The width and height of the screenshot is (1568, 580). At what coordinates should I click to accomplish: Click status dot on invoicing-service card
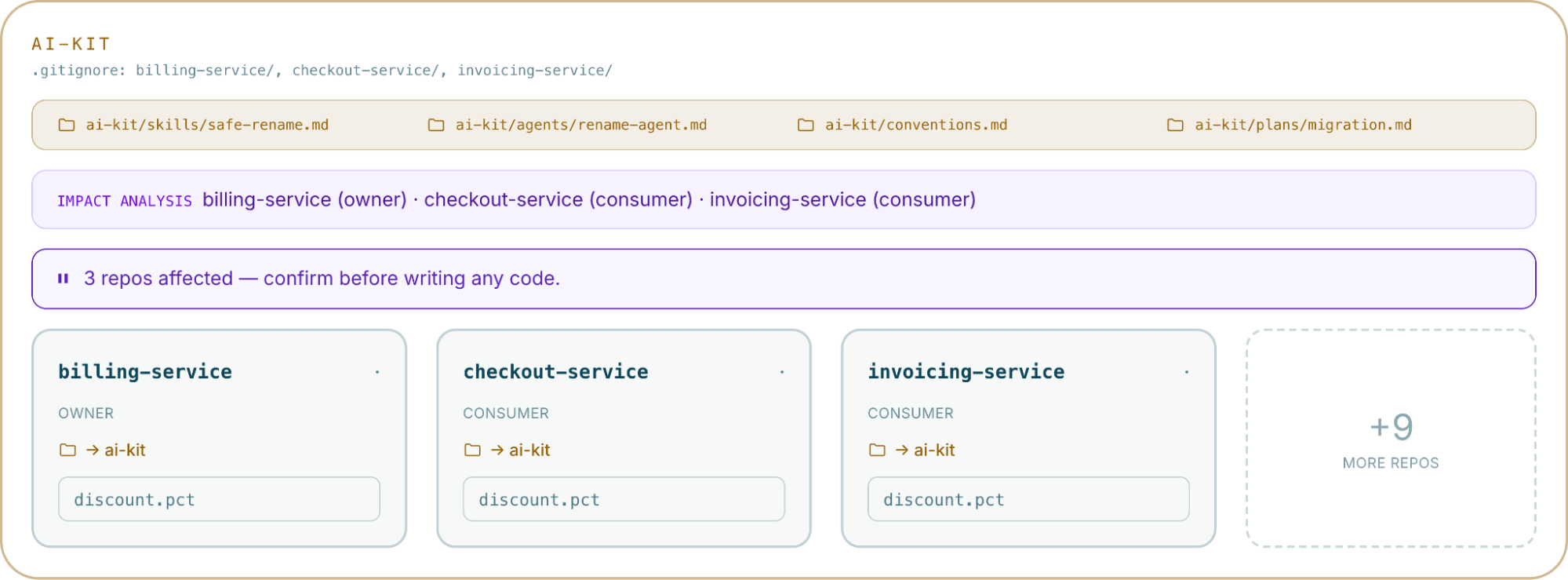(1187, 372)
